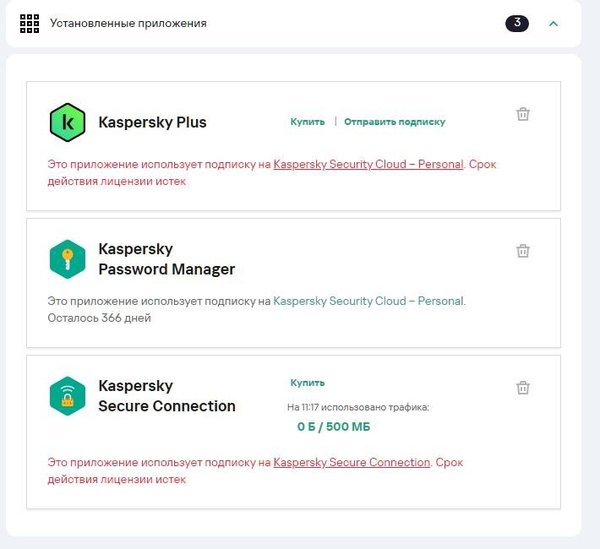Open the underlined Kaspersky Secure Connection link
This screenshot has height=549, width=600.
(x=351, y=463)
